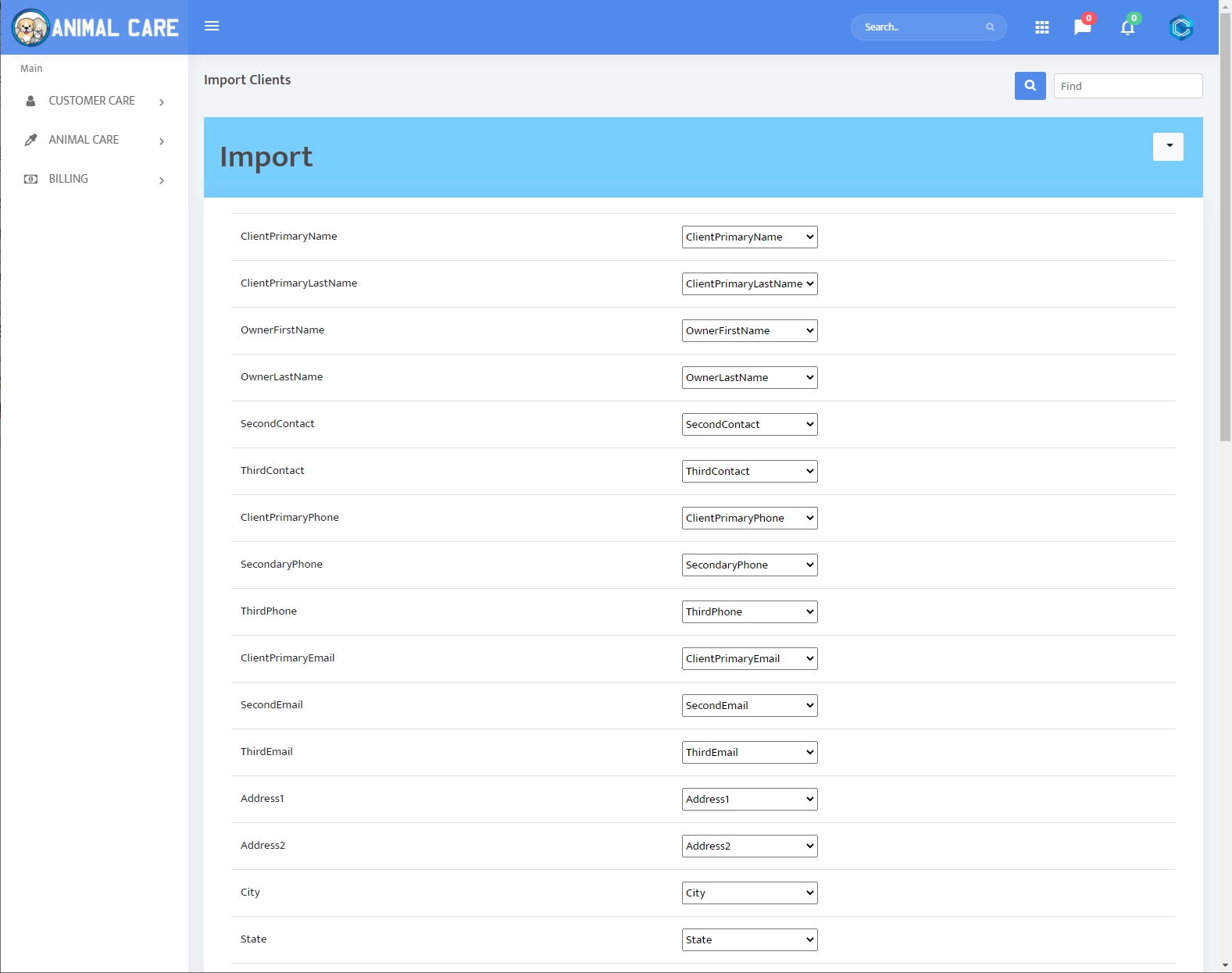This screenshot has height=973, width=1232.
Task: Open SecondContact mapping dropdown
Action: 749,424
